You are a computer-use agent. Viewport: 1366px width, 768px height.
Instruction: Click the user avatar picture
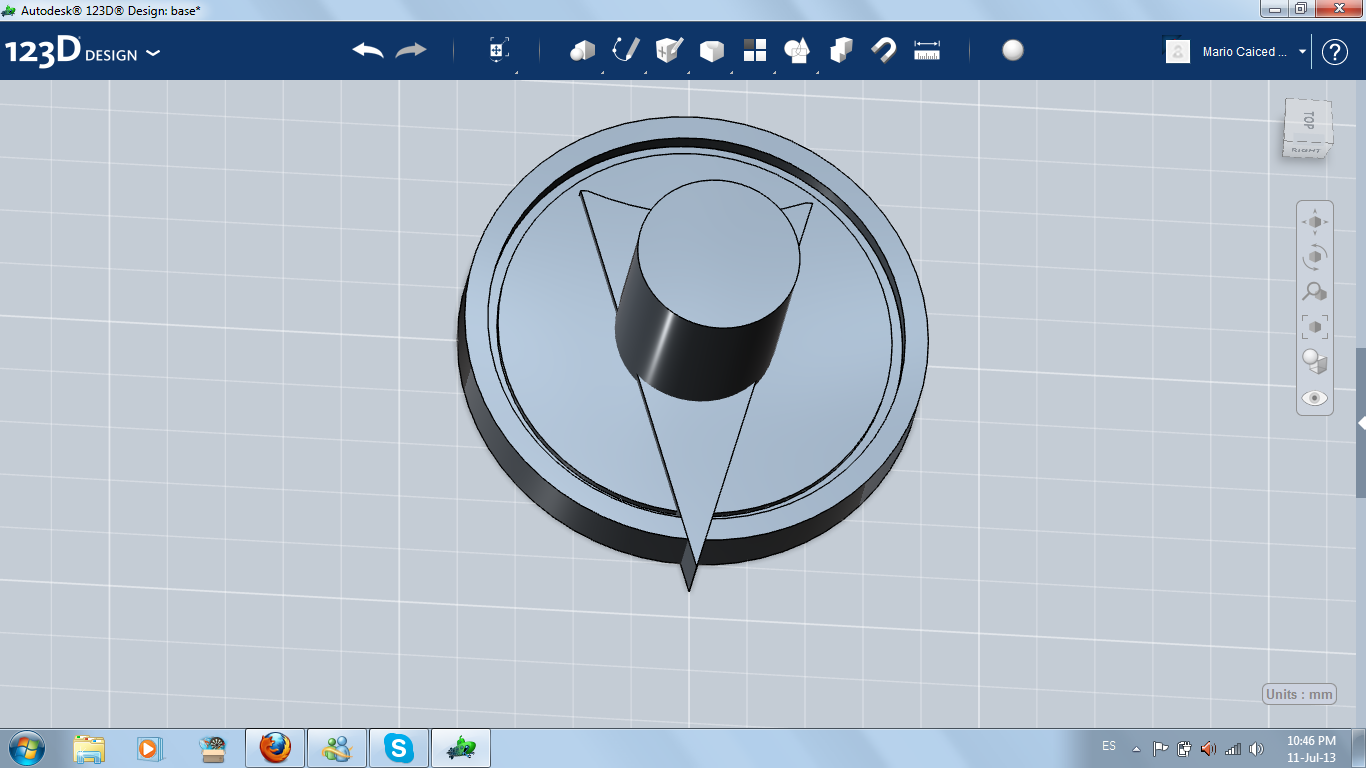tap(1178, 52)
